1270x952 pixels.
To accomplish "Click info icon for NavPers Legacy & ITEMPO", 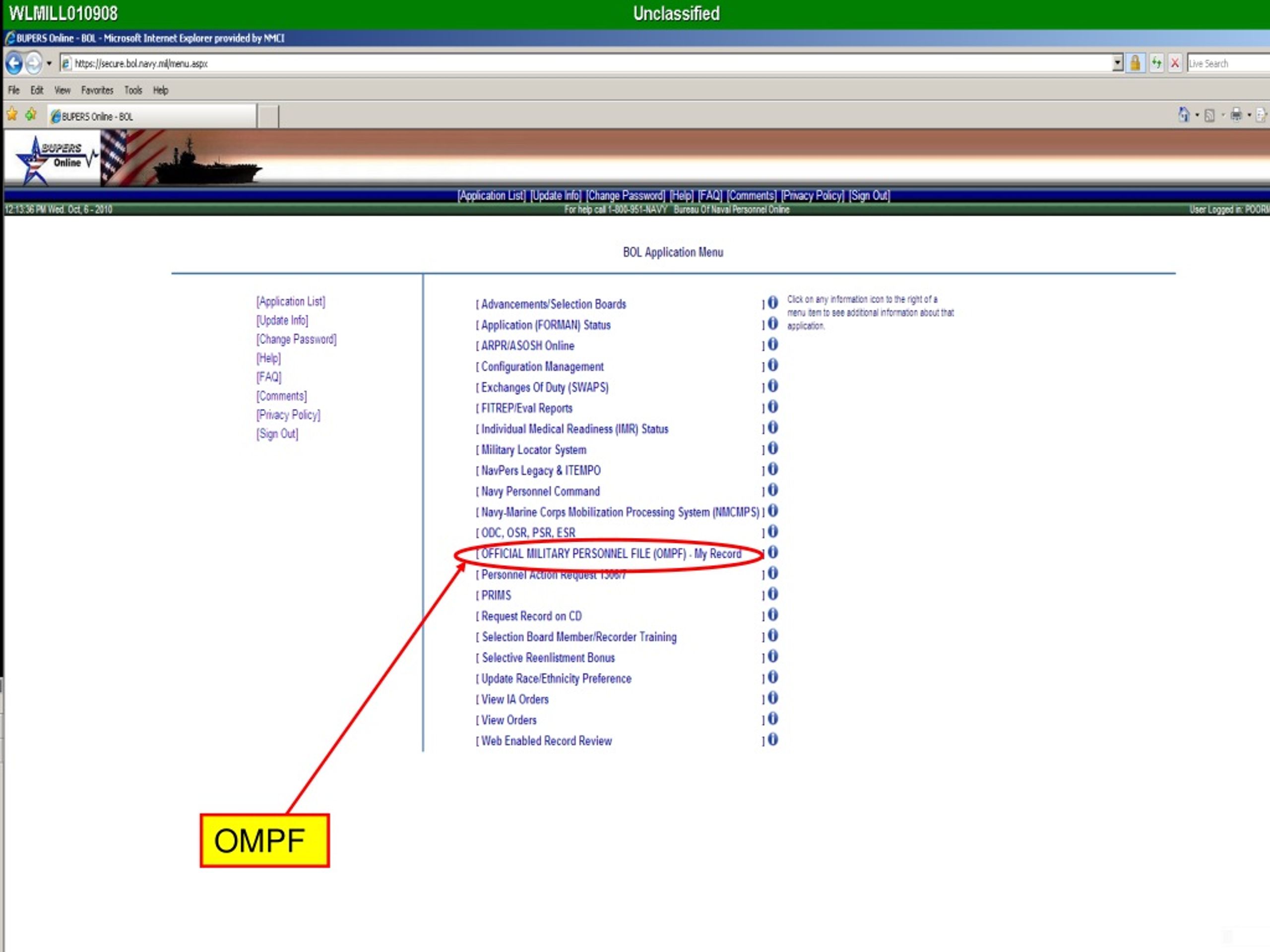I will coord(773,469).
